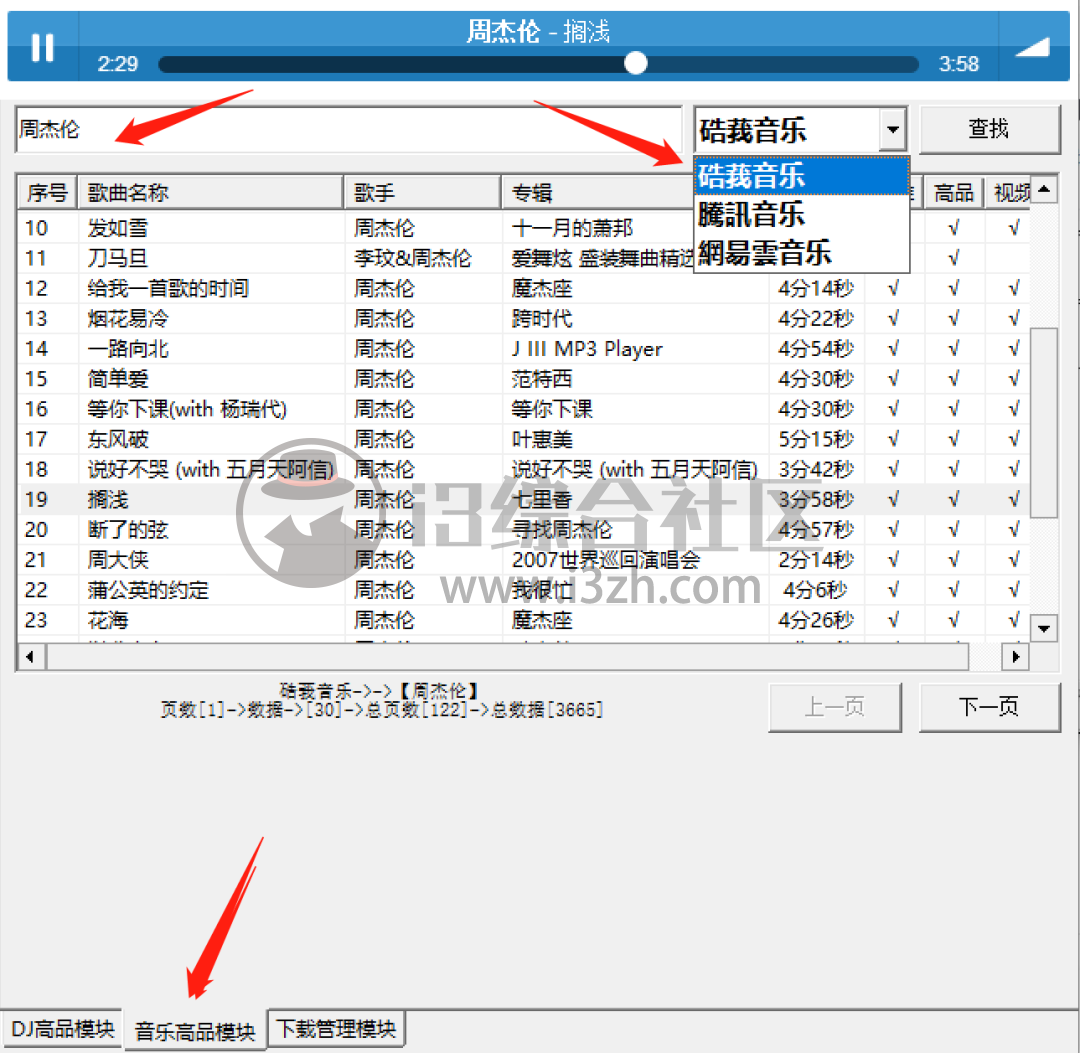Sort by the 序号 column header
1080x1053 pixels.
coord(47,192)
